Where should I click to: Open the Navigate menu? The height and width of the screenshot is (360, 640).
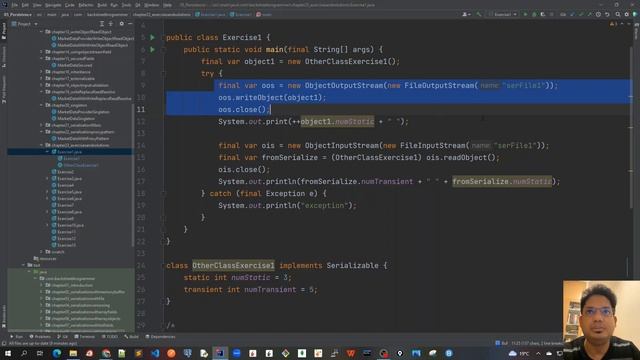point(53,5)
